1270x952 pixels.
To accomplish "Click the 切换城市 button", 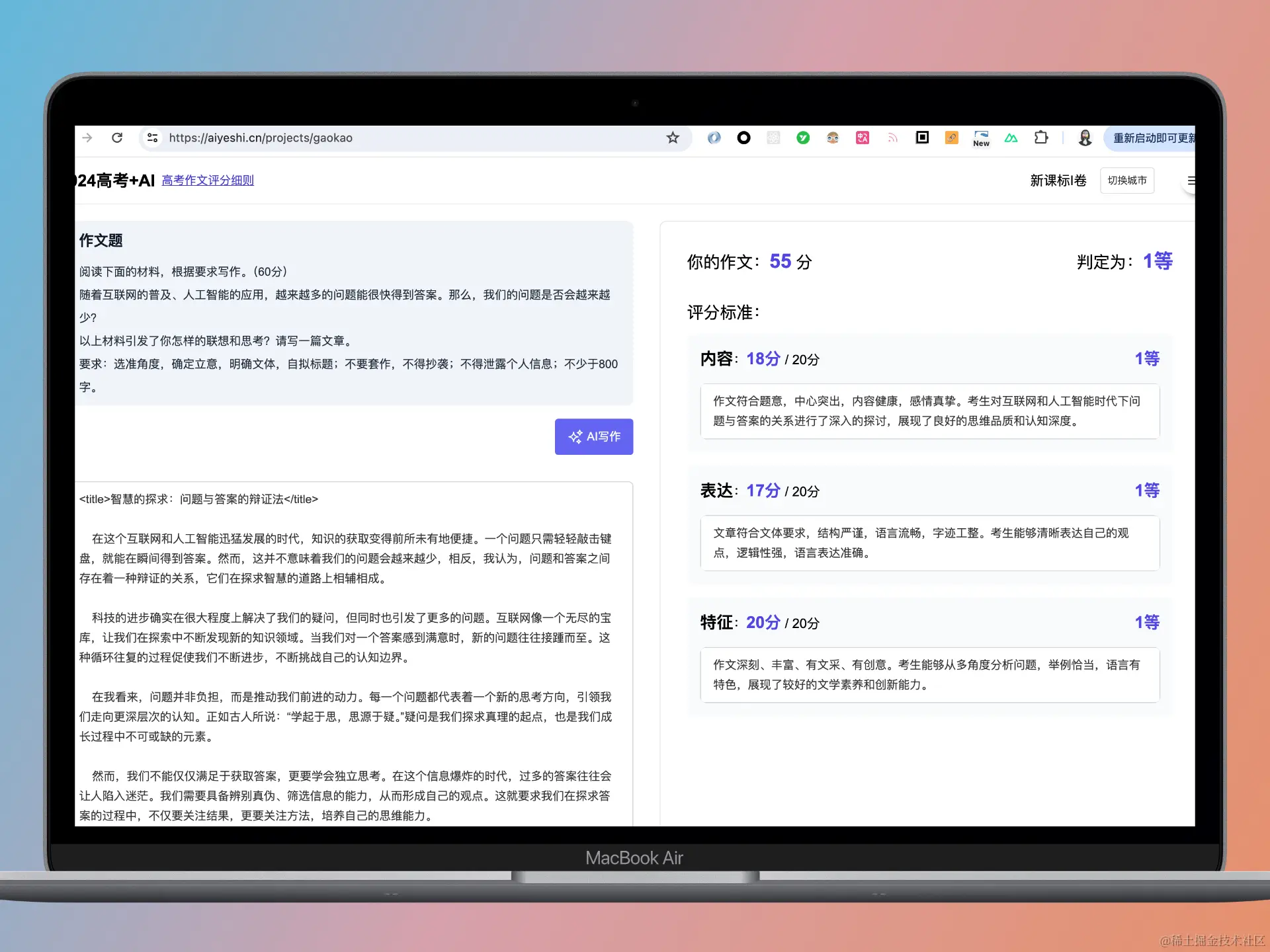I will coord(1126,180).
